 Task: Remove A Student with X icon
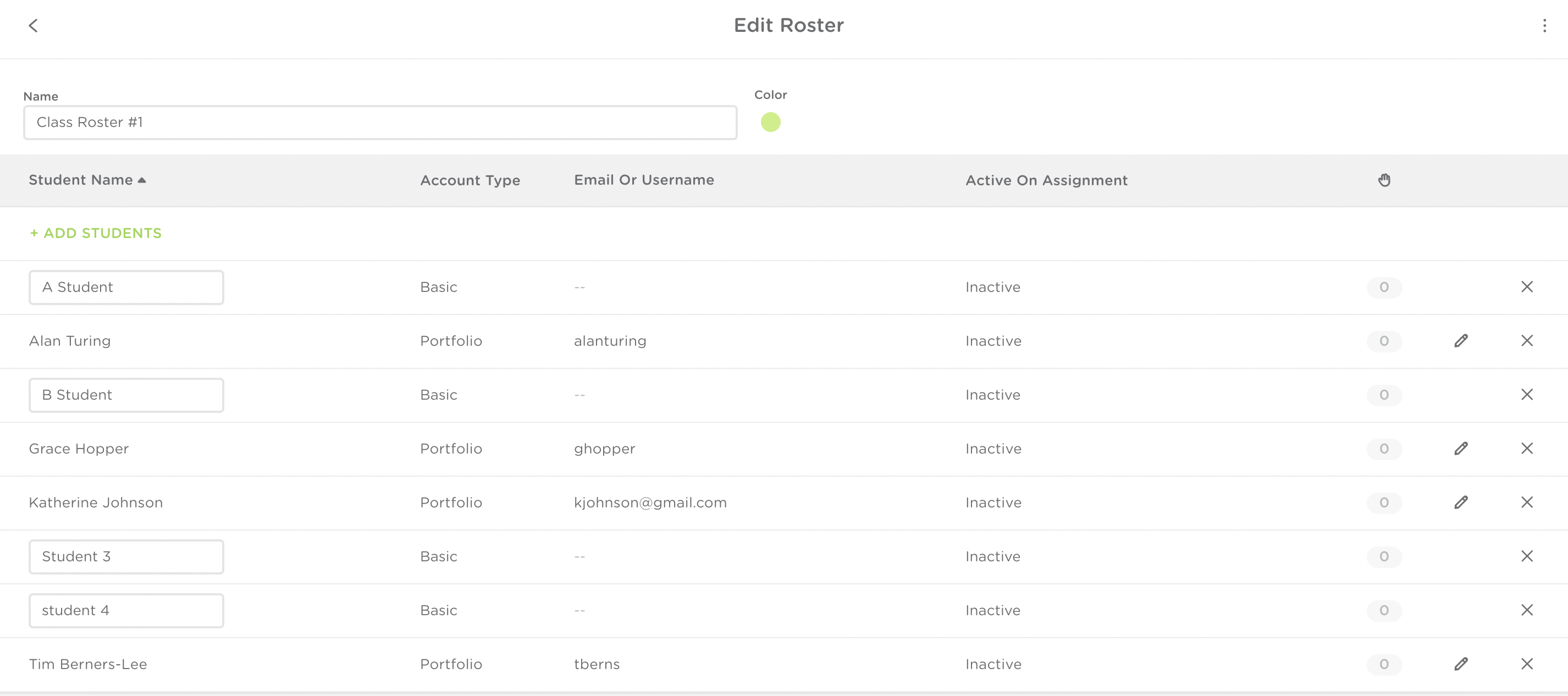tap(1527, 287)
